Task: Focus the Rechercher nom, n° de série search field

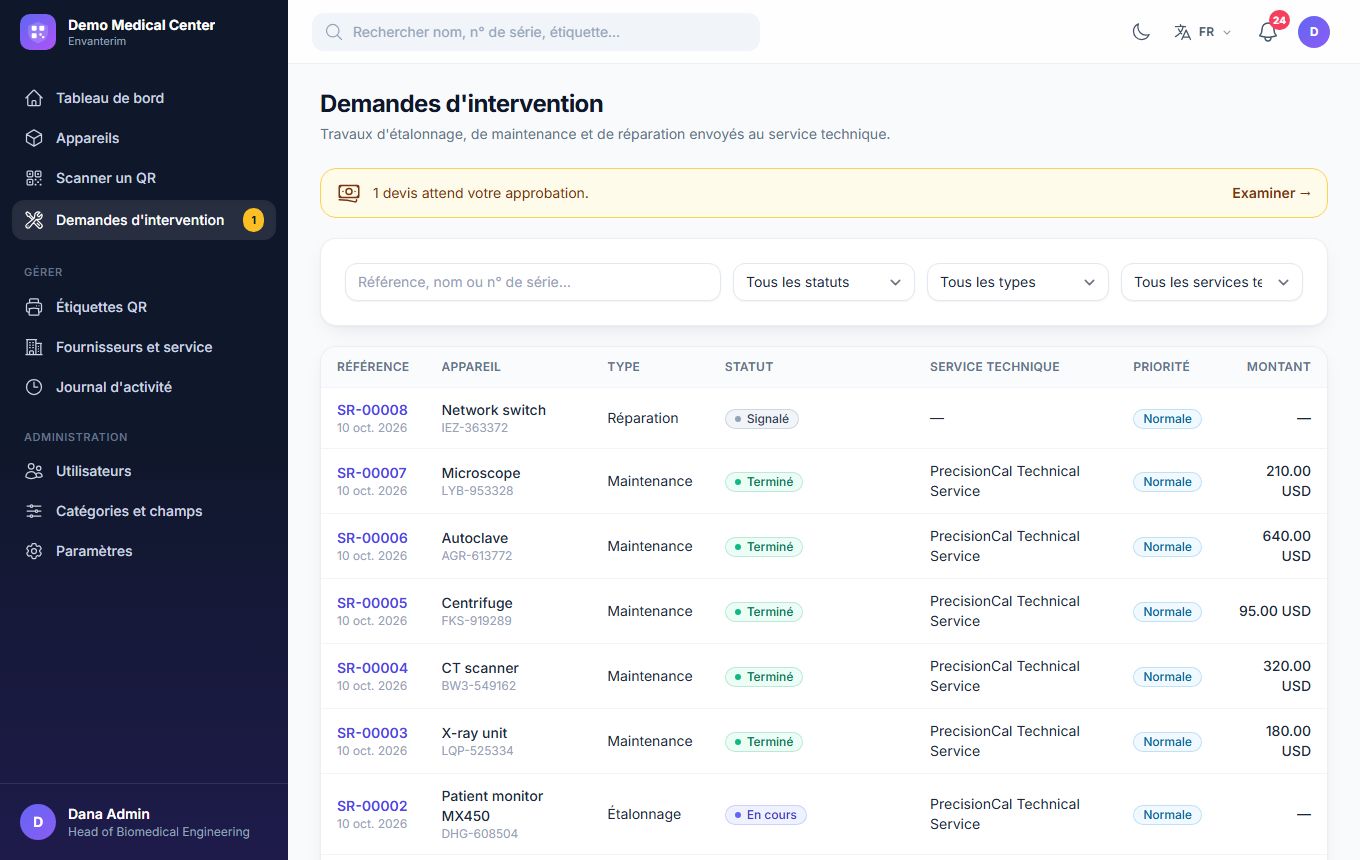Action: point(536,32)
